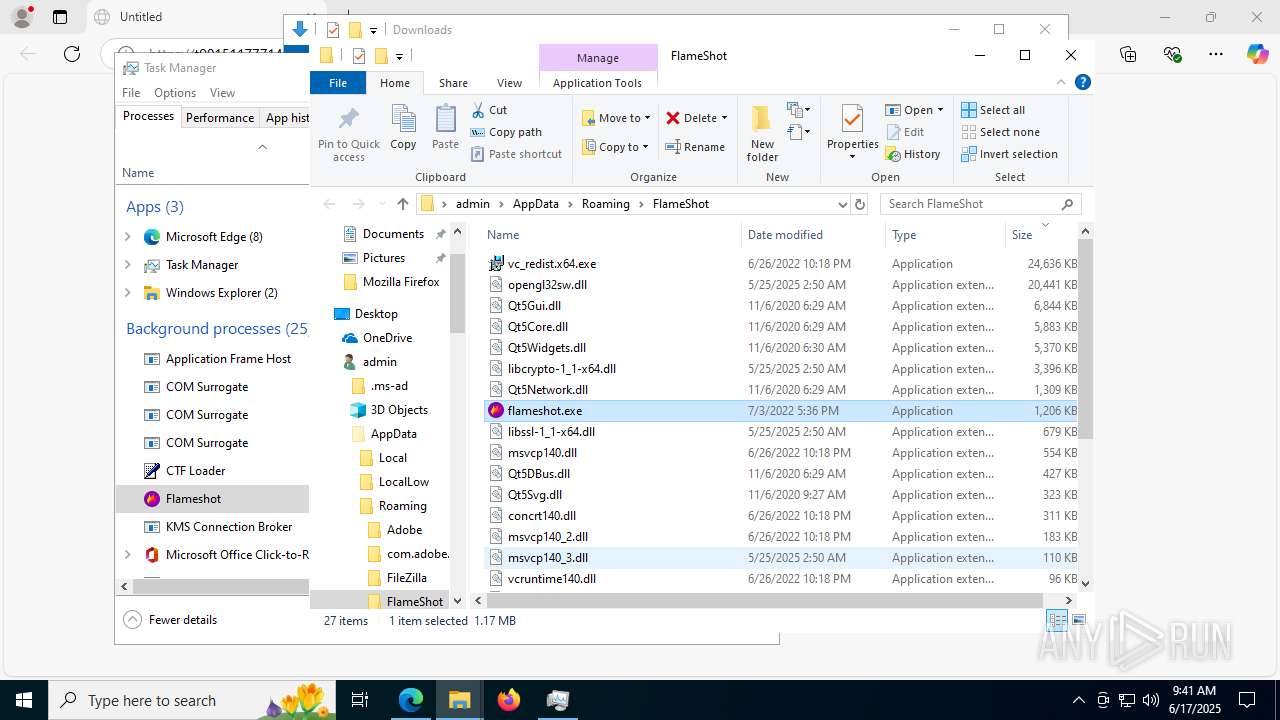Select vc_redist.x64.exe file

(x=781, y=264)
